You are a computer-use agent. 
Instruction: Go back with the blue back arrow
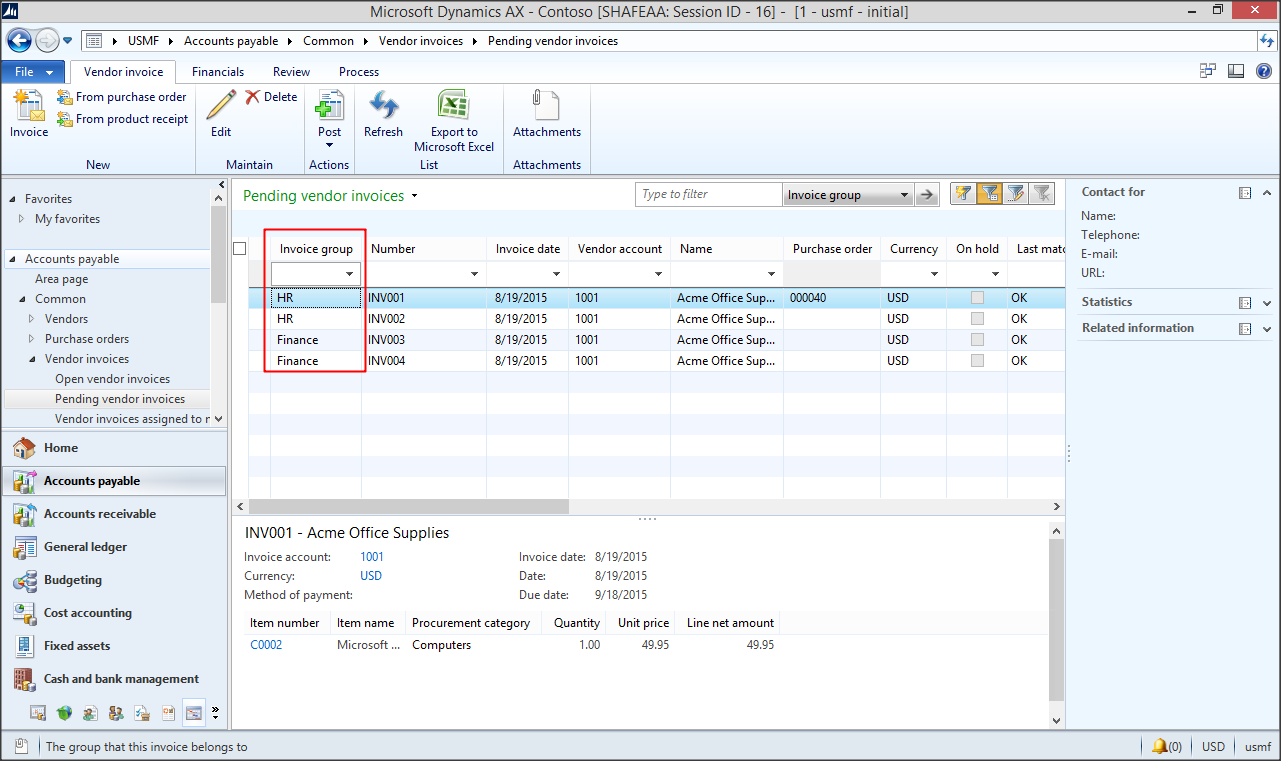coord(19,41)
